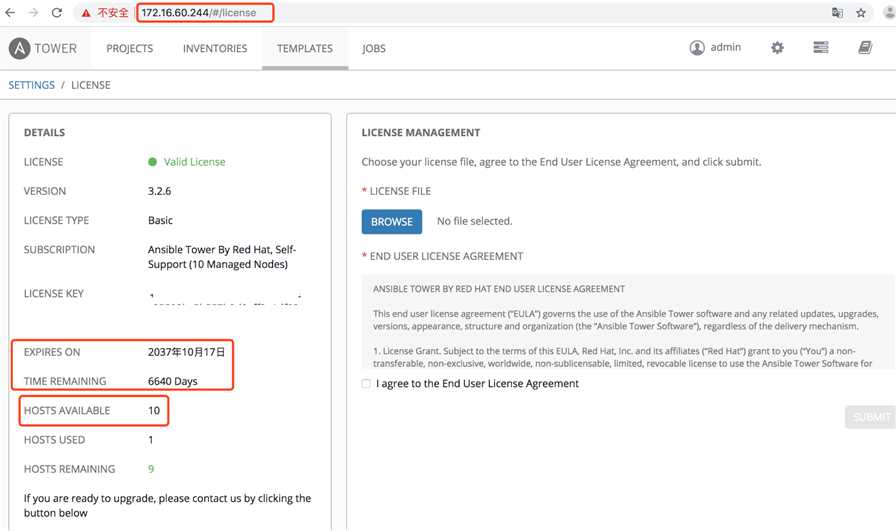
Task: Open the activity stream icon
Action: click(821, 47)
